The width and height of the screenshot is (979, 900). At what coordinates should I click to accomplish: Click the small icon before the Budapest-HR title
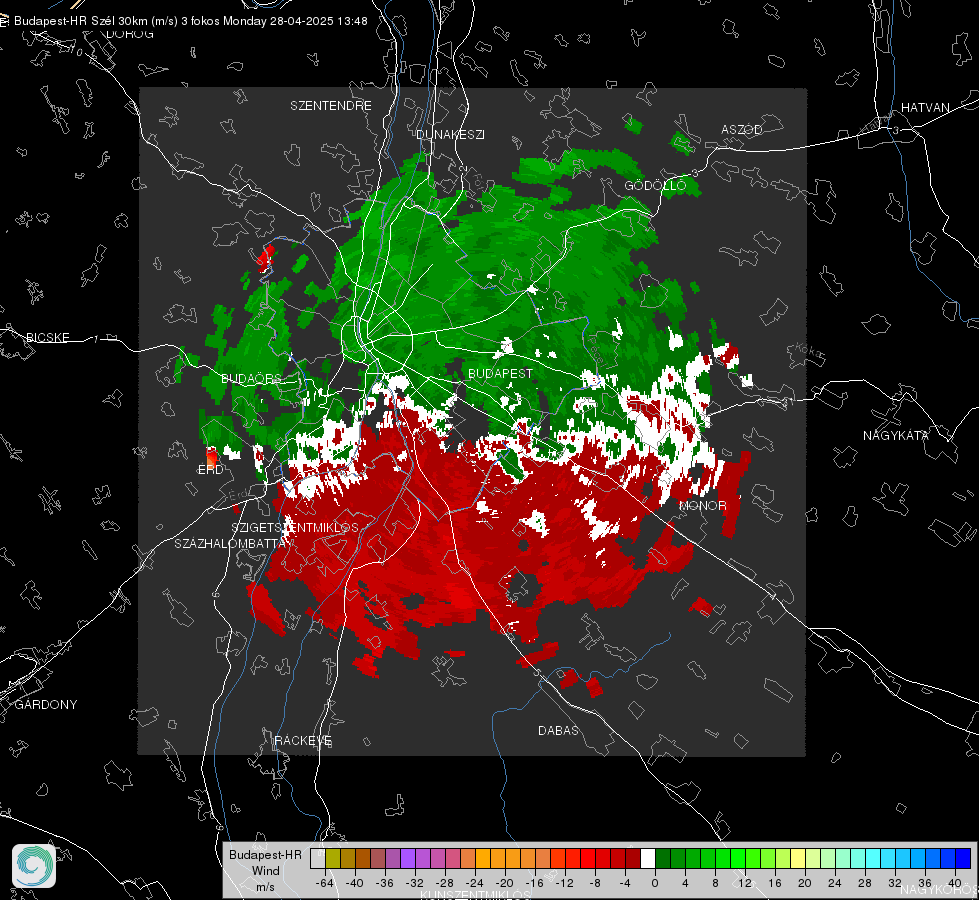click(x=4, y=21)
